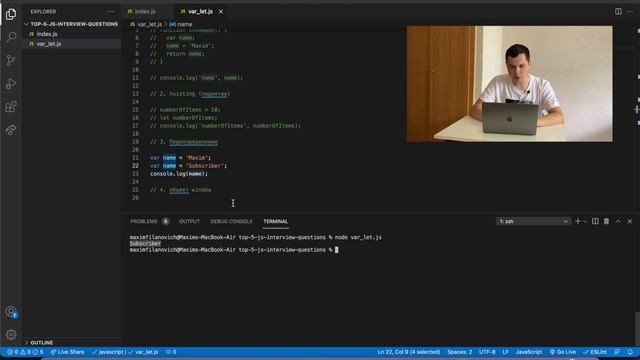Image resolution: width=640 pixels, height=360 pixels.
Task: Open the Run and Debug view
Action: click(x=11, y=84)
